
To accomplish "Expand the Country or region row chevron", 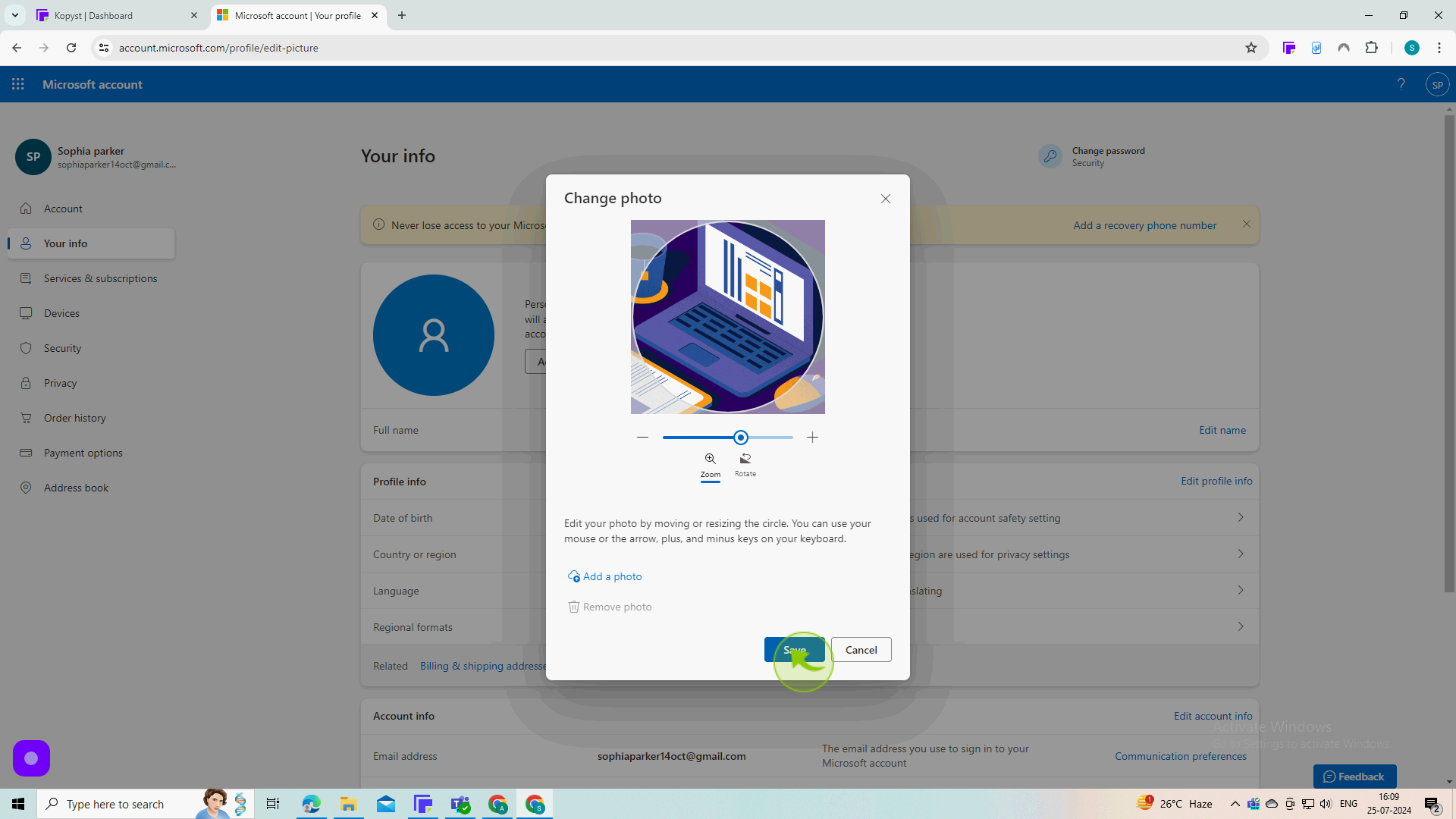I will pos(1241,554).
